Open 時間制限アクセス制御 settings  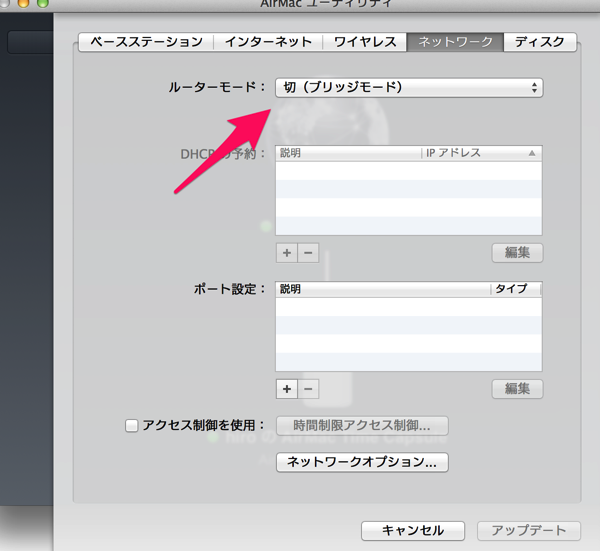click(361, 426)
